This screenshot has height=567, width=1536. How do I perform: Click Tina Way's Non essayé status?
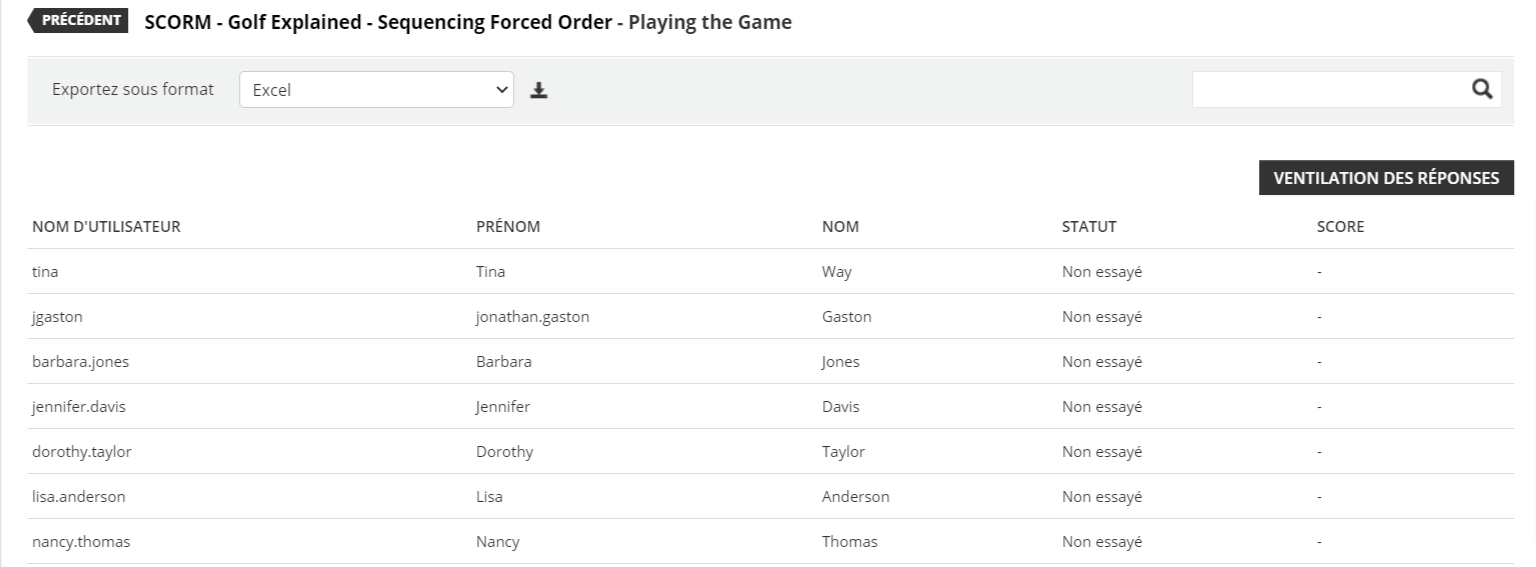pos(1101,271)
